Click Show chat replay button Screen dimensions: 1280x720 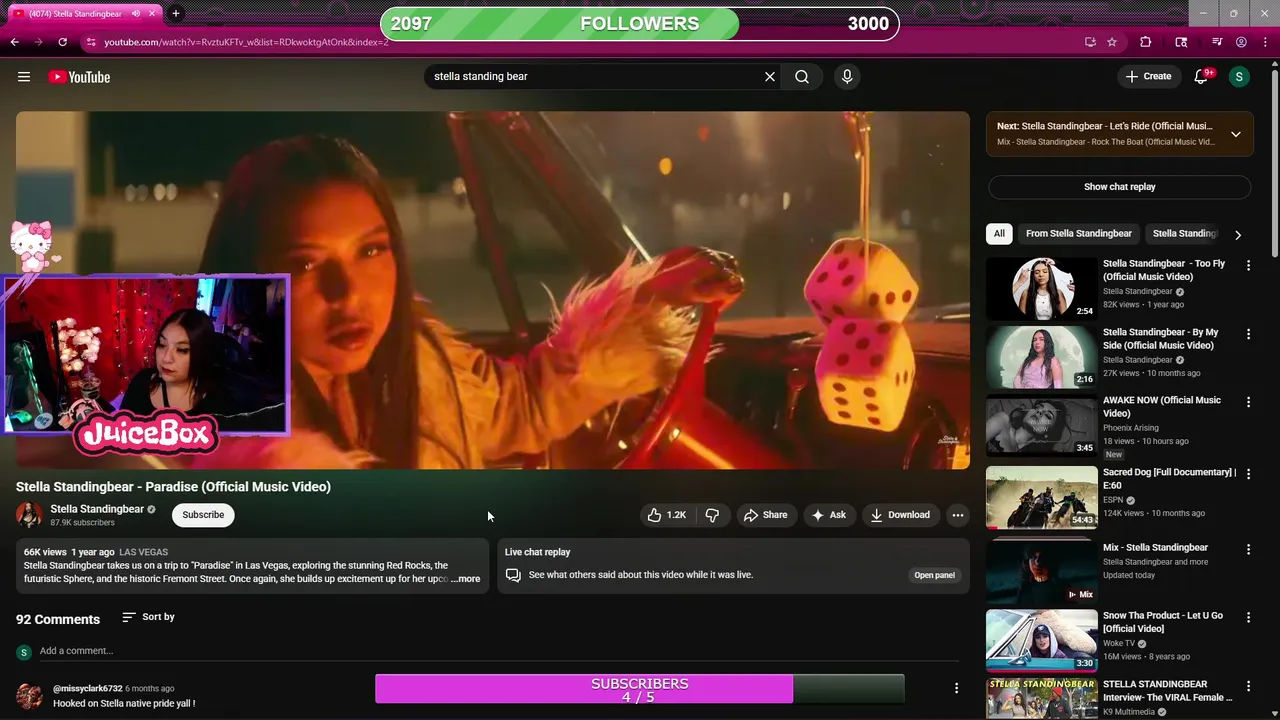(1119, 187)
